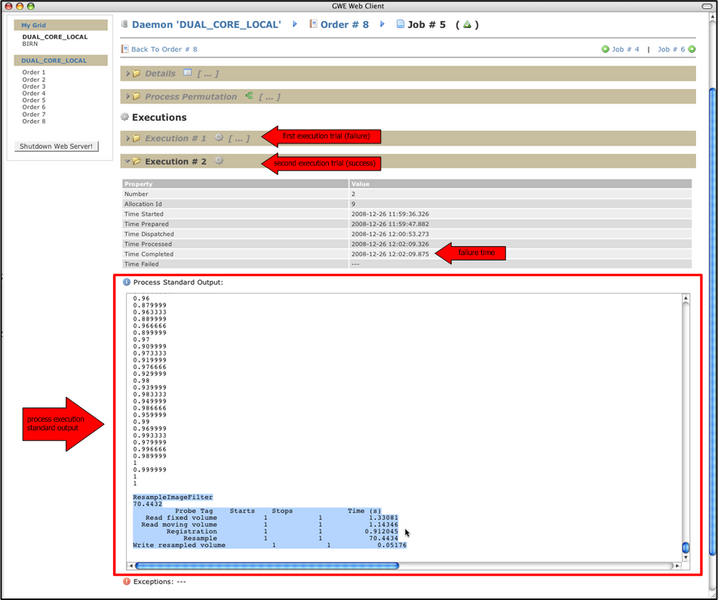Click the gear icon next to Execution # 1

pyautogui.click(x=219, y=137)
